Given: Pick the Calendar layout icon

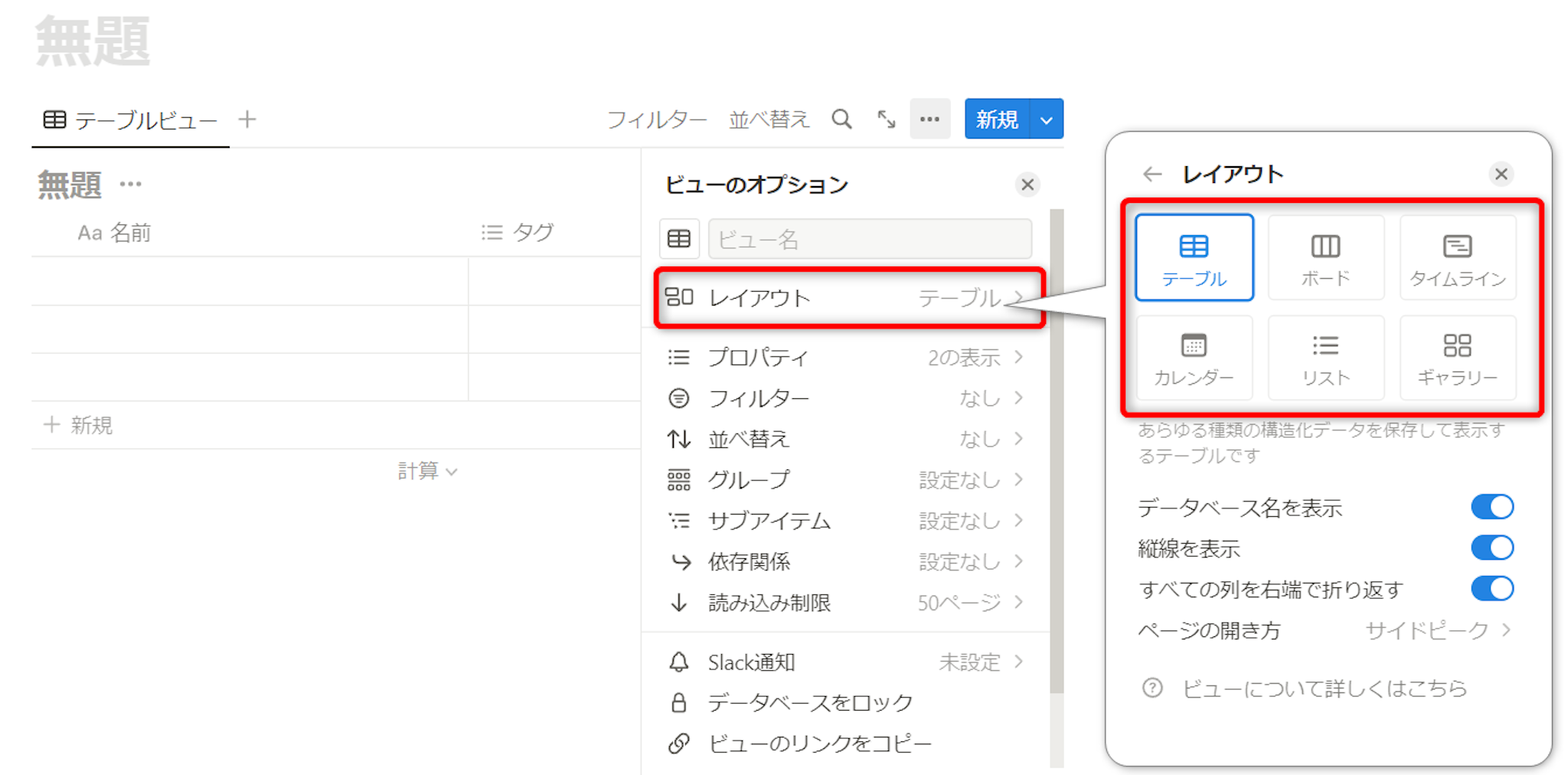Looking at the screenshot, I should [x=1194, y=357].
